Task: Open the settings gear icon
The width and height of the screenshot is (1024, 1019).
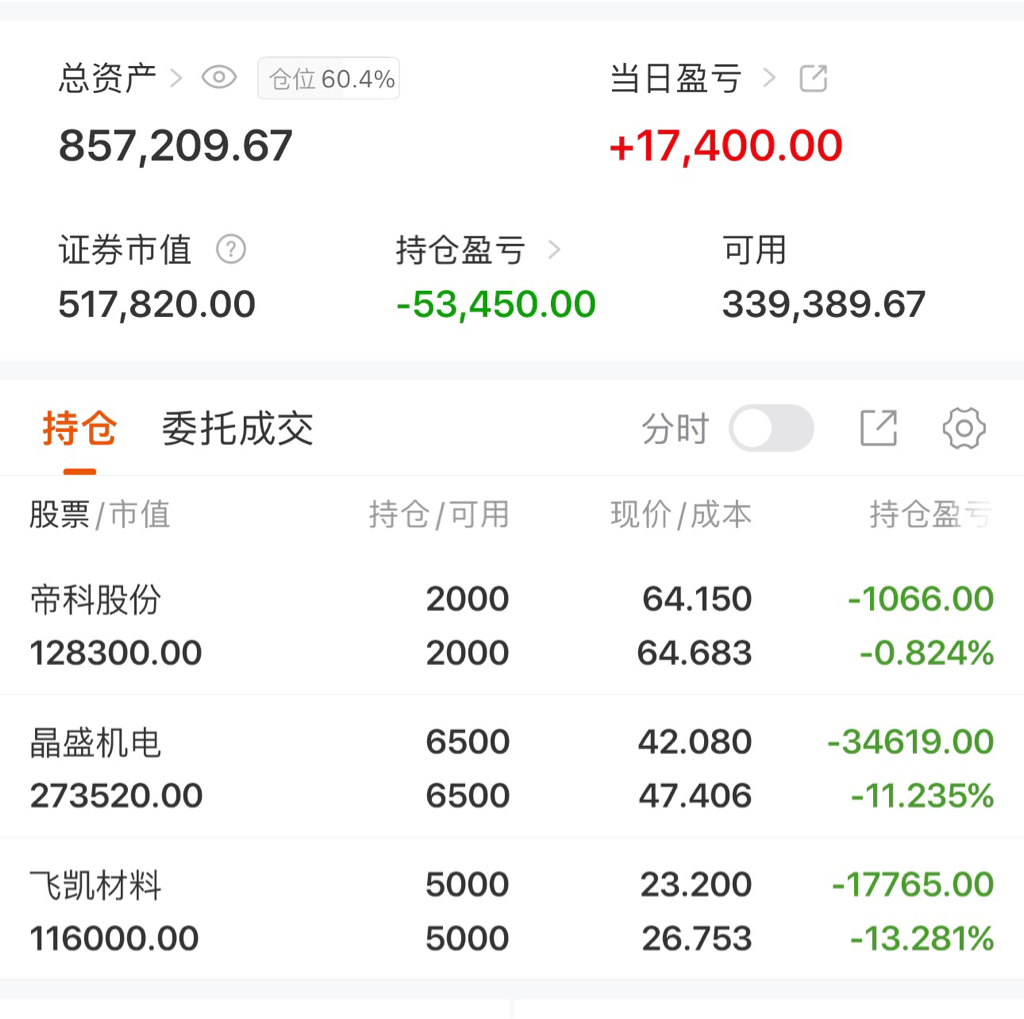Action: tap(964, 429)
